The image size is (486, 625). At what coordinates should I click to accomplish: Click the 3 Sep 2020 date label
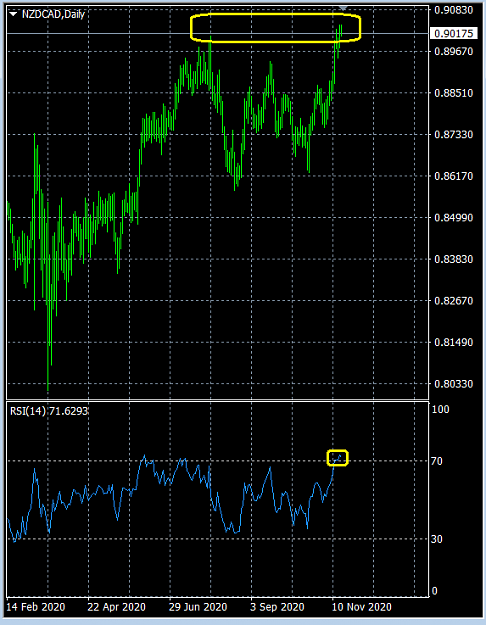[277, 607]
